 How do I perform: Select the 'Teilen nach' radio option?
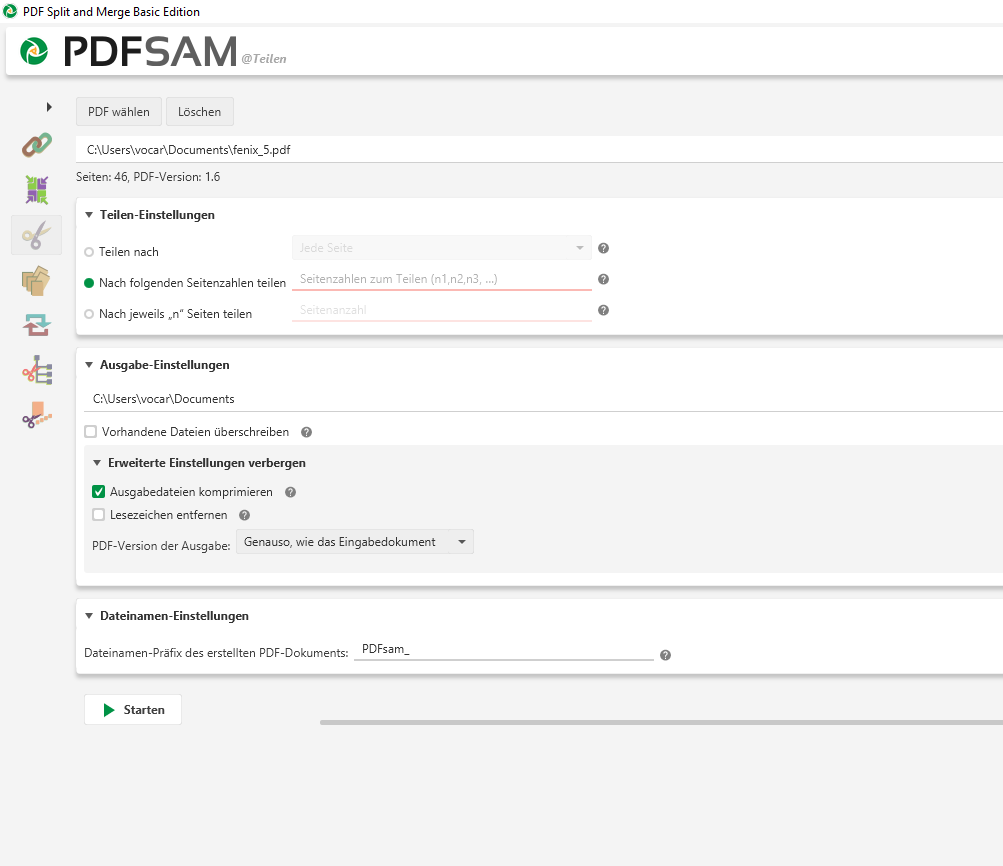89,252
